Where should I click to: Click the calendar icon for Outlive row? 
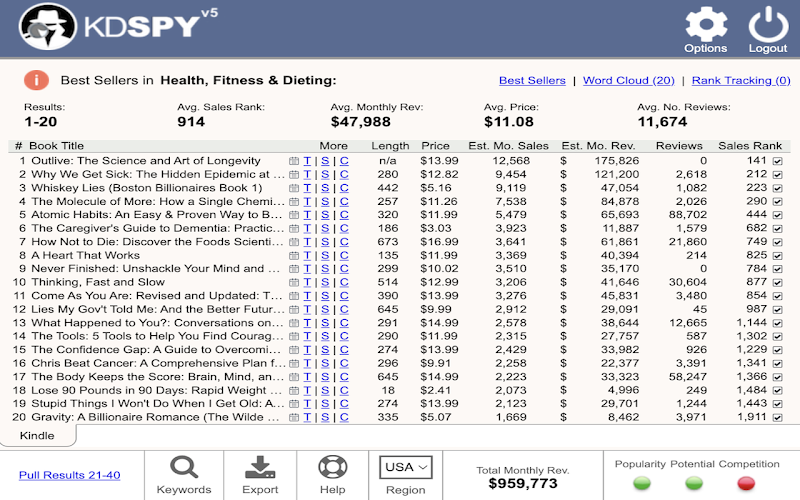pos(294,161)
